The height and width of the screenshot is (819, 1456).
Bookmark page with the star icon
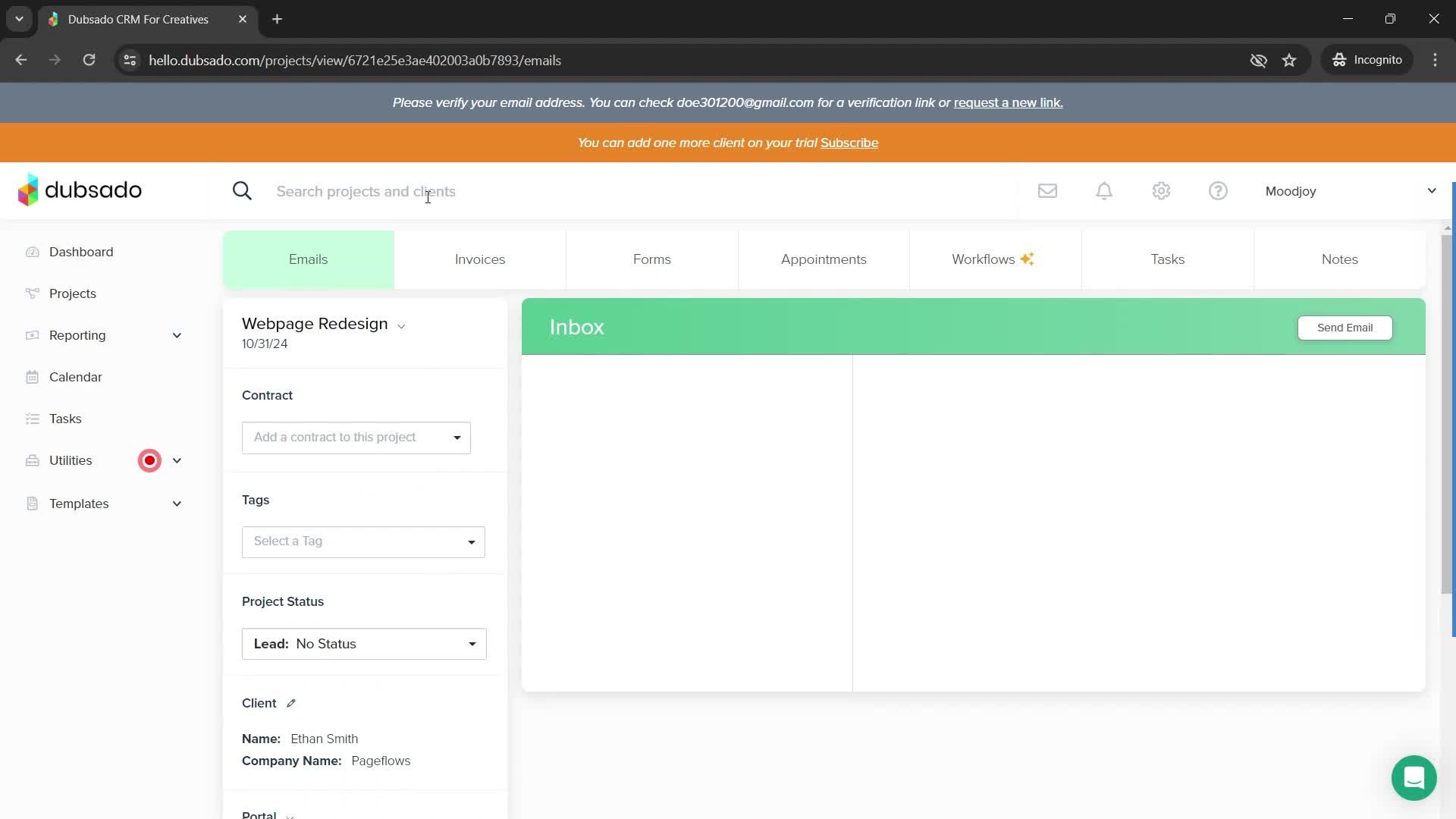[1289, 60]
